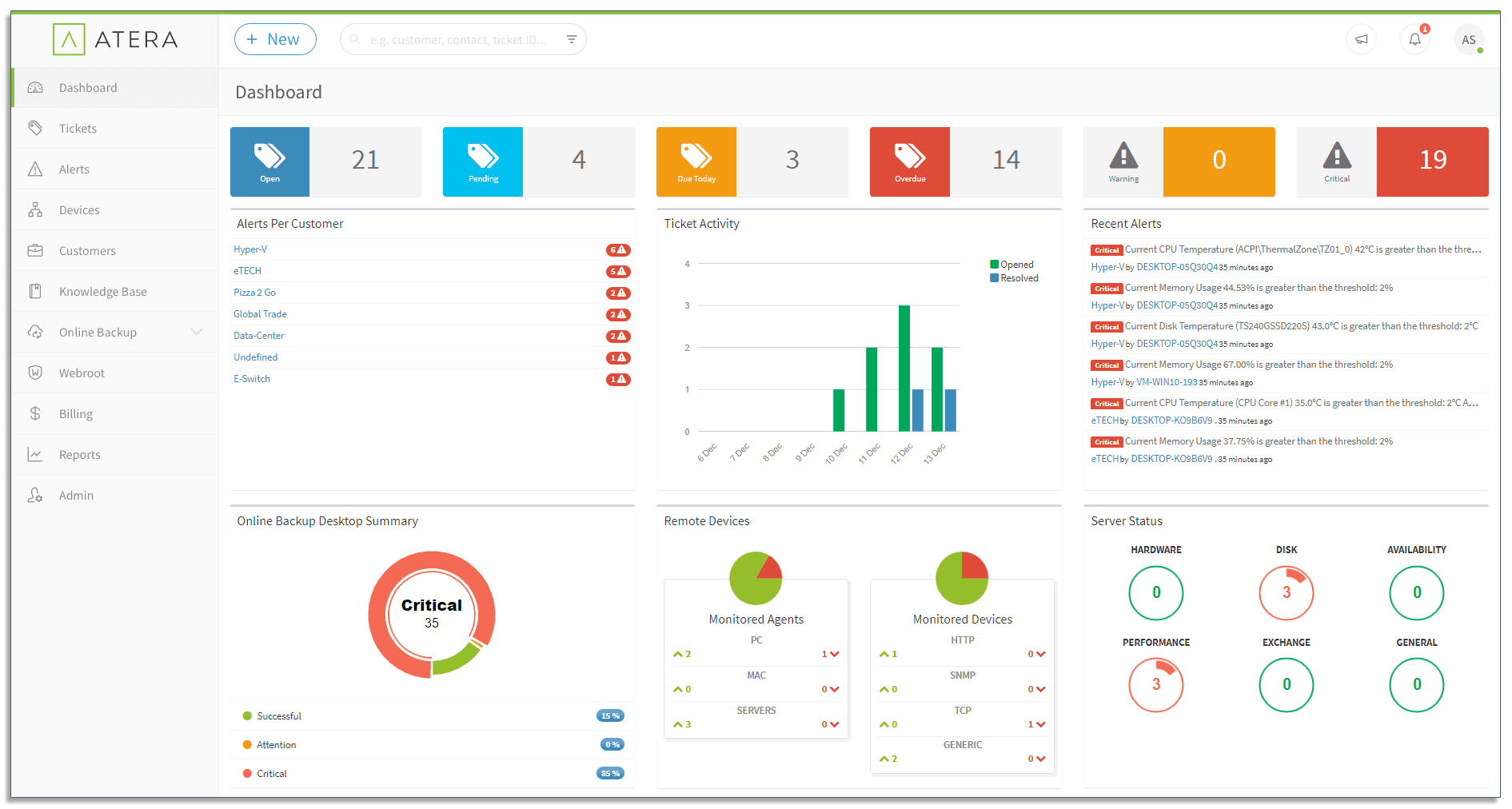Click the Successful 15 % badge
This screenshot has width=1512, height=809.
click(611, 716)
